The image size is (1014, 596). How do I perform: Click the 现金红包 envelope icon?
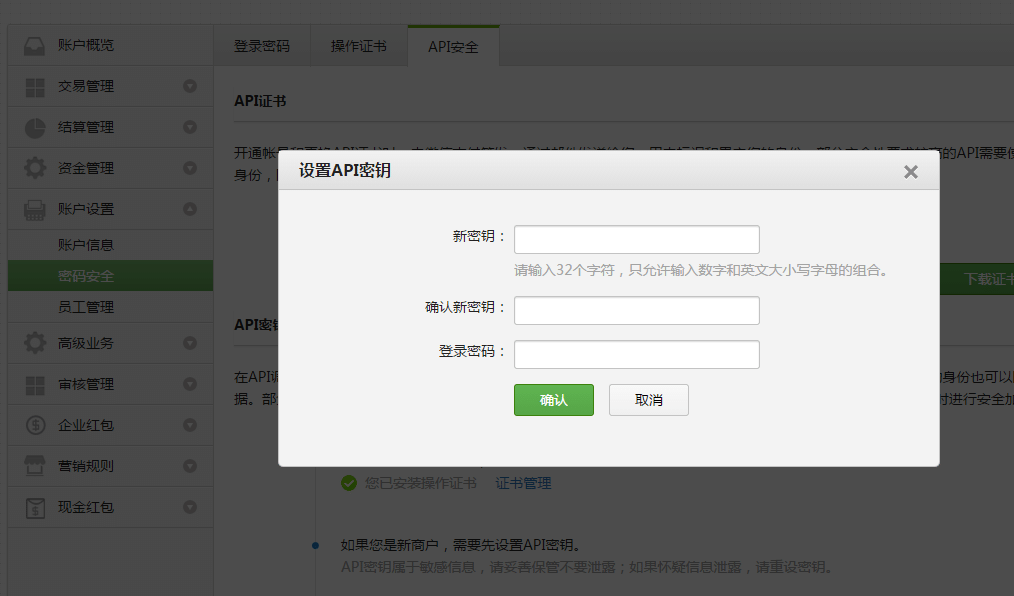(x=35, y=507)
